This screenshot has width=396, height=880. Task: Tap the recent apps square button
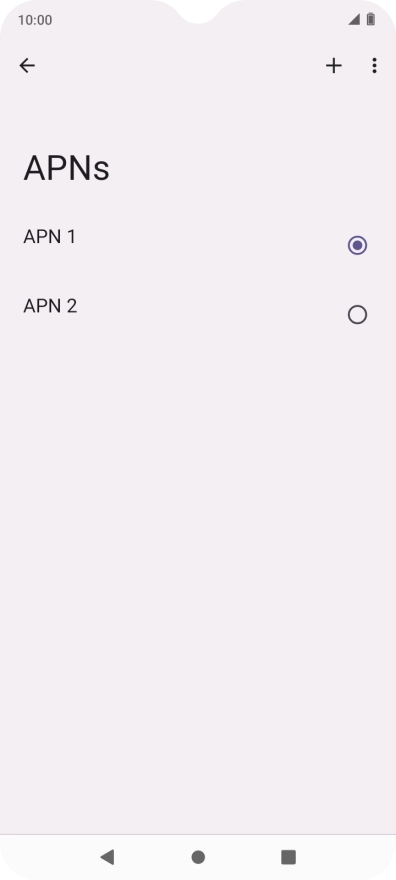coord(288,857)
